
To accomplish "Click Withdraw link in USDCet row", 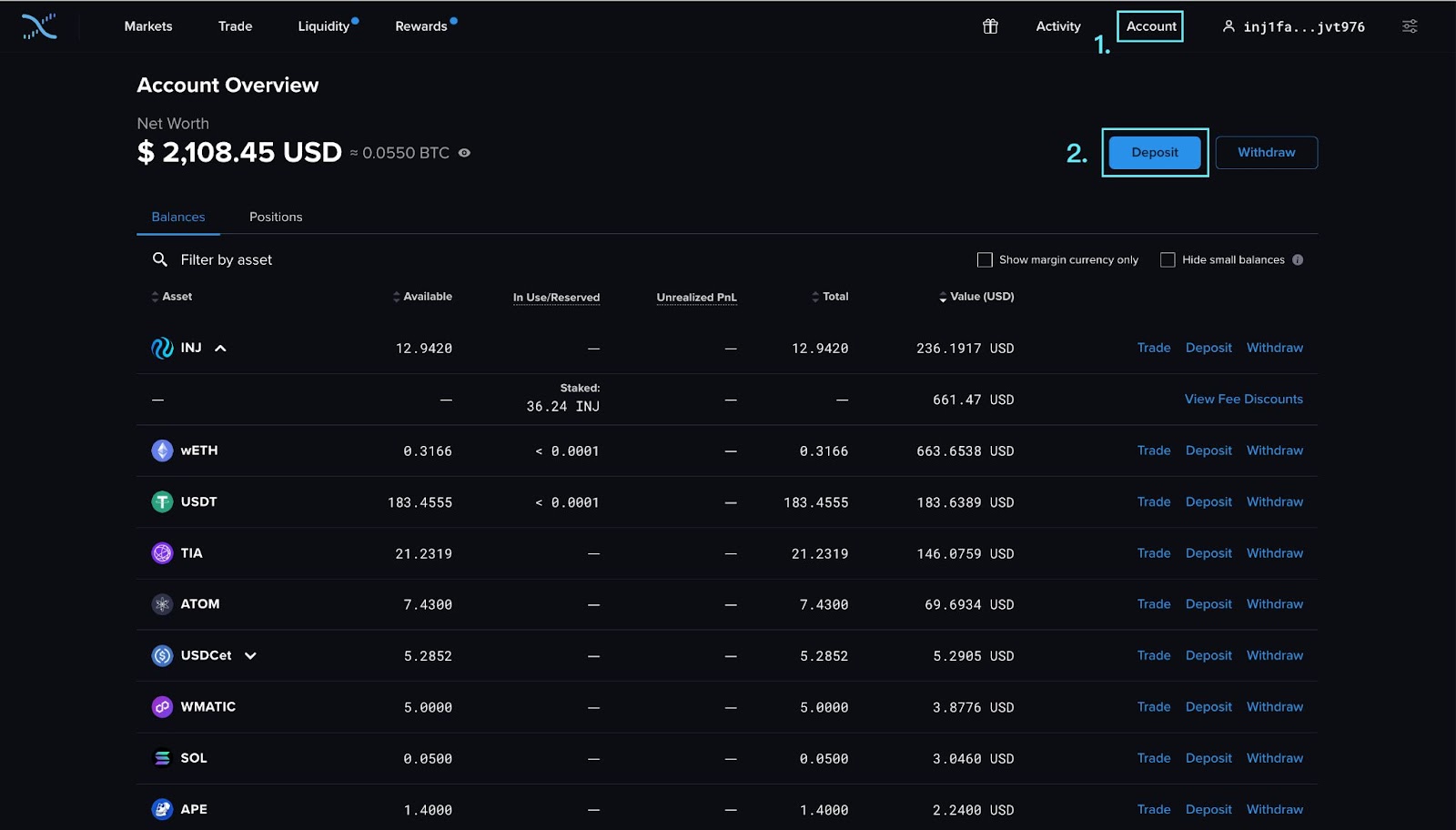I will [1275, 655].
